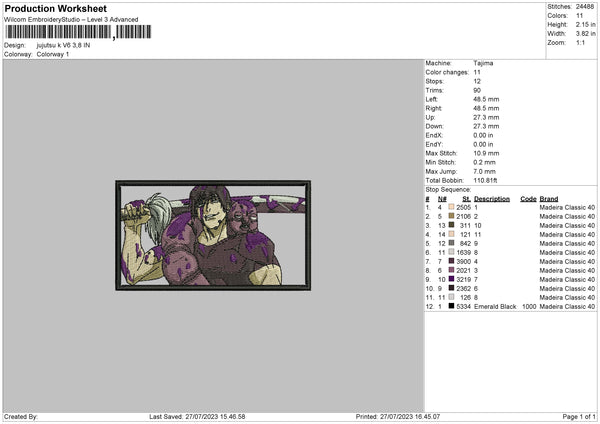Screen dimensions: 600x424
Task: Click 'Wilcom EmbroideryStudio – Level 3 Advanced' subtitle
Action: pos(71,20)
